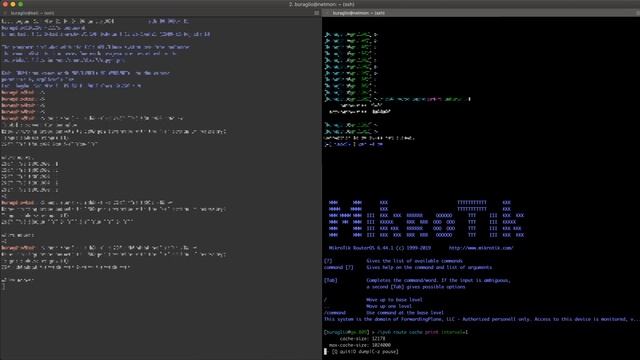Select the left buraglio@netmon ssh tab
640x360 pixels.
(x=160, y=13)
